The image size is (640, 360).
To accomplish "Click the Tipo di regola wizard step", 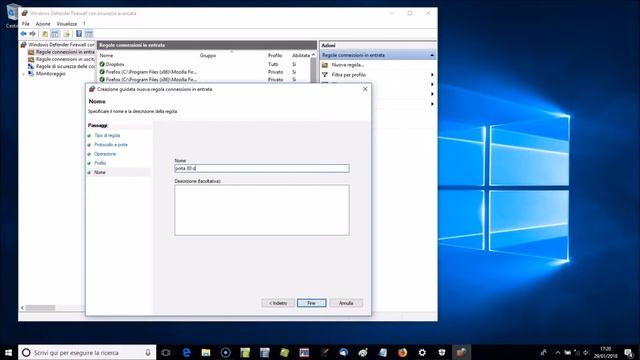I will (x=107, y=135).
